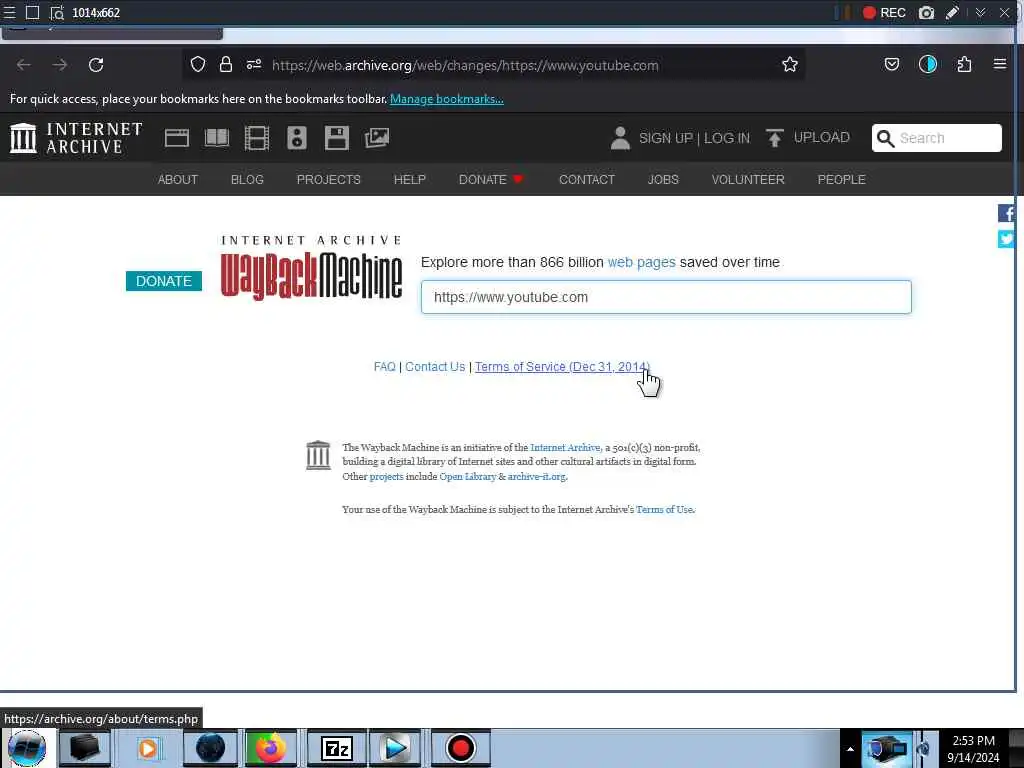1024x768 pixels.
Task: Click the half-circle toolbar extension icon
Action: tap(928, 64)
